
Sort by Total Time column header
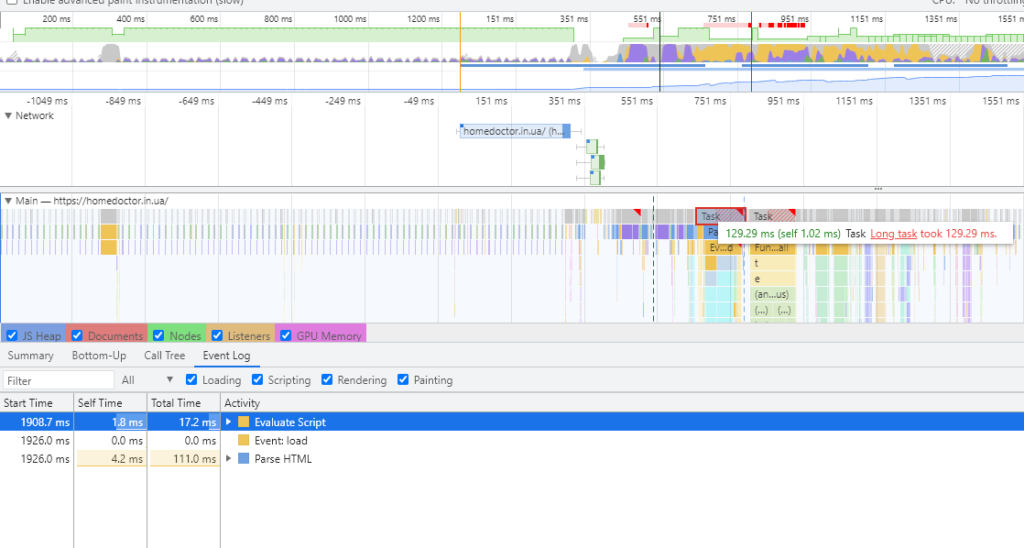184,403
